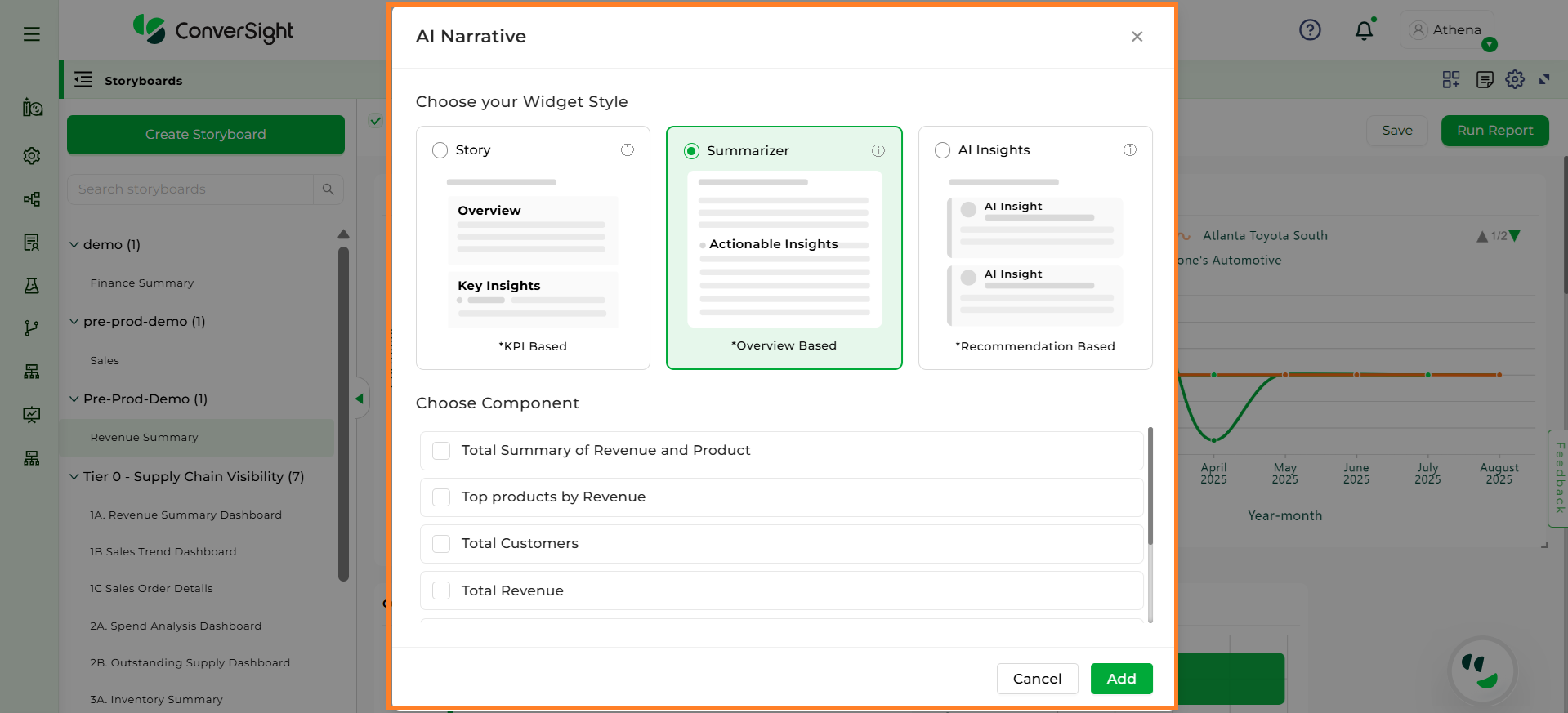The image size is (1568, 713).
Task: Click the info icon on Story card
Action: [x=628, y=149]
